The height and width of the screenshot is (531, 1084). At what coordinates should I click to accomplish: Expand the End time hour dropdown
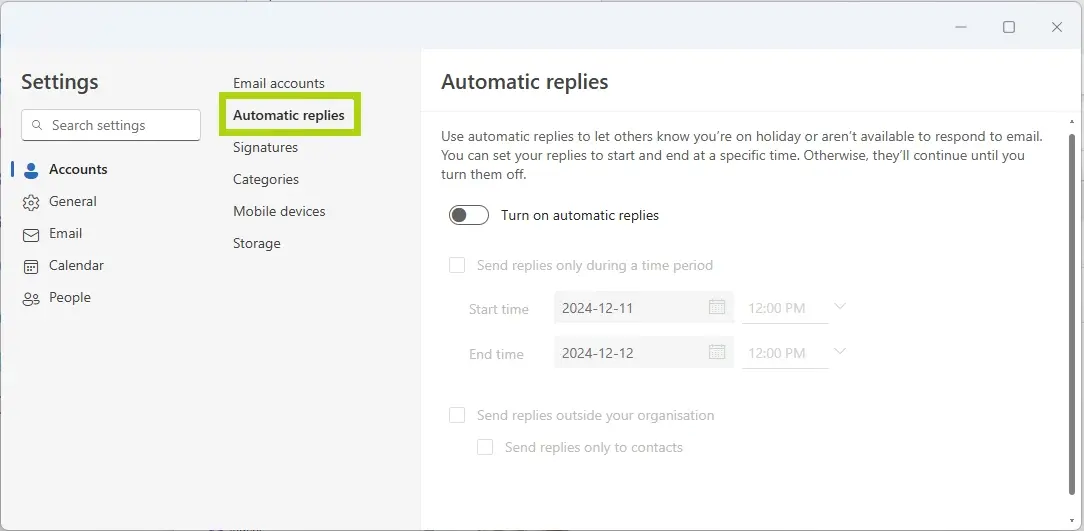(x=839, y=352)
